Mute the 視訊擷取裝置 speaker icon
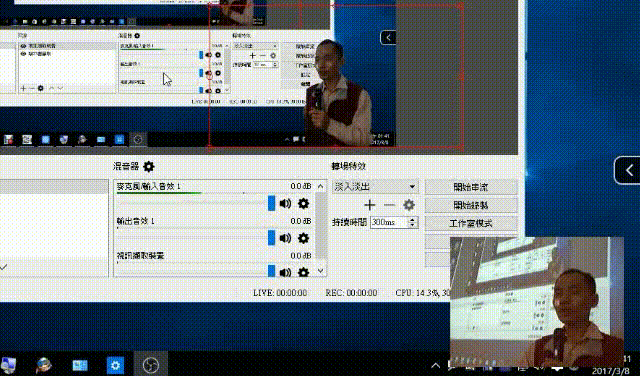The height and width of the screenshot is (376, 640). 285,272
